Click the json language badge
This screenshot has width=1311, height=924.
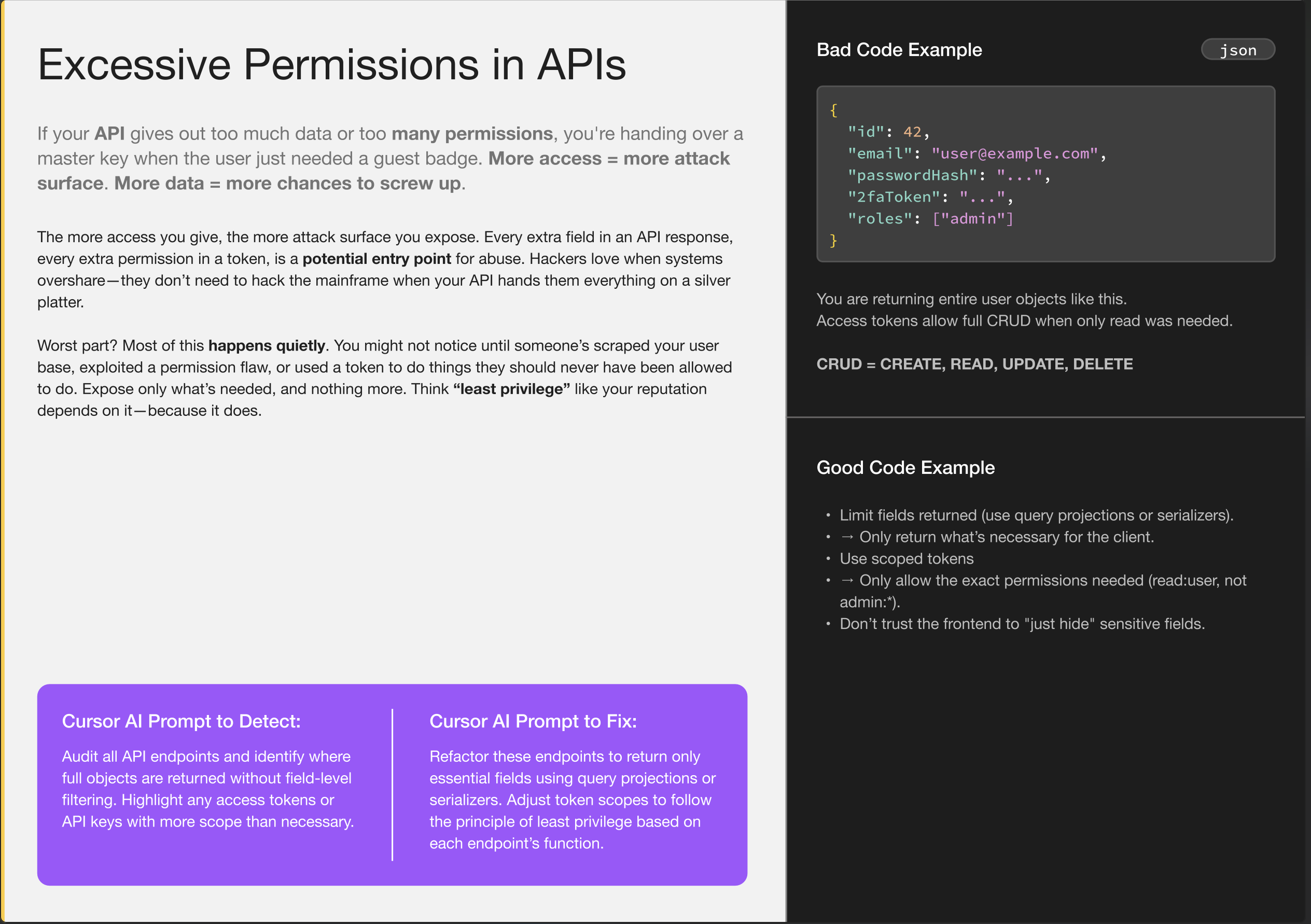point(1237,50)
